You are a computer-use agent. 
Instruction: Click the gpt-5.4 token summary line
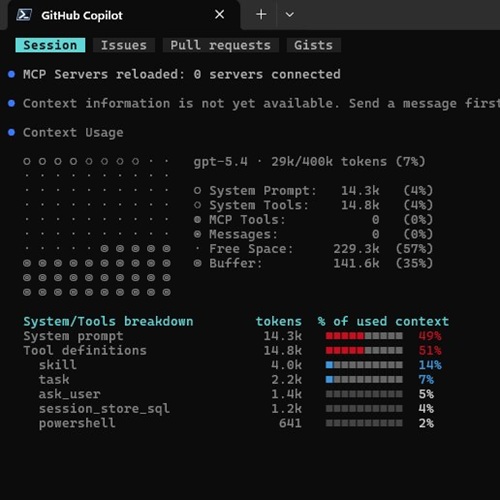[309, 162]
